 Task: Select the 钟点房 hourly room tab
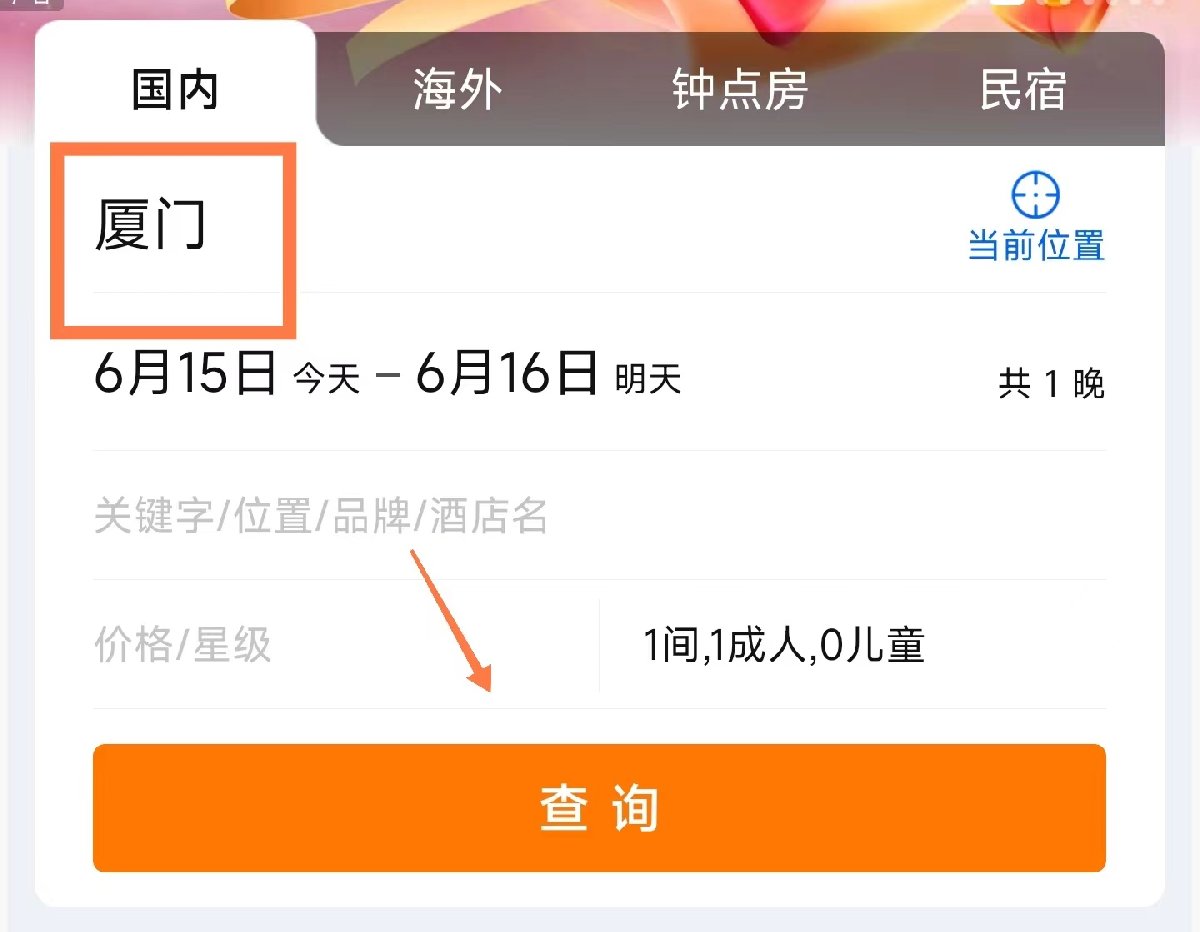pyautogui.click(x=740, y=91)
